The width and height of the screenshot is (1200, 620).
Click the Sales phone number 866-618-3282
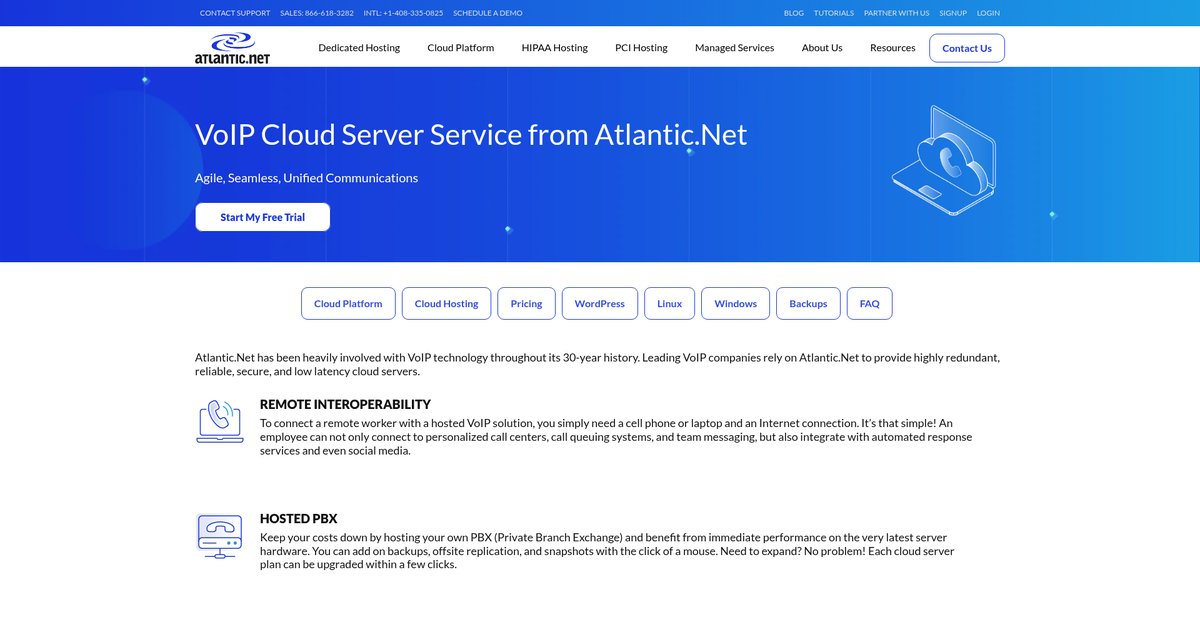point(317,13)
